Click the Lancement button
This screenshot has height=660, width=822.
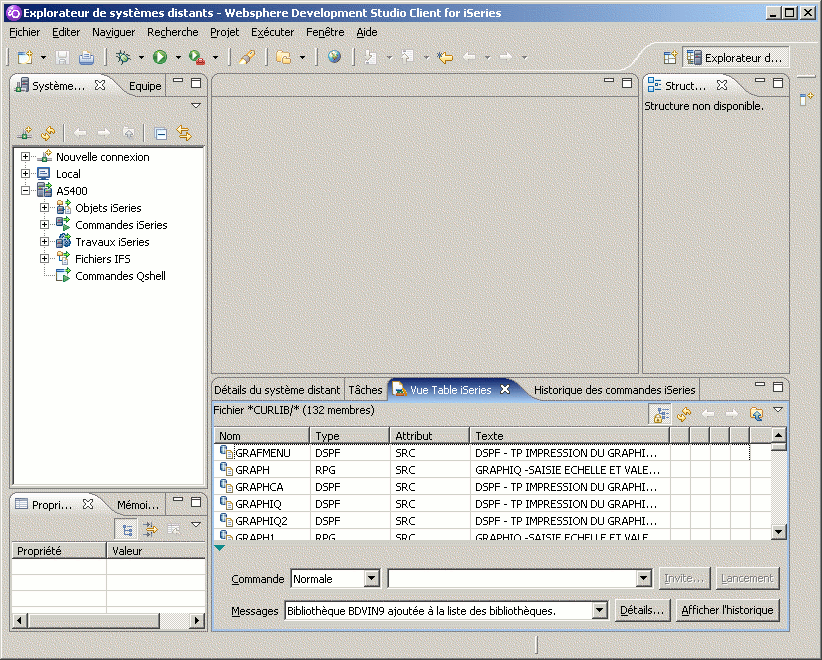coord(747,578)
